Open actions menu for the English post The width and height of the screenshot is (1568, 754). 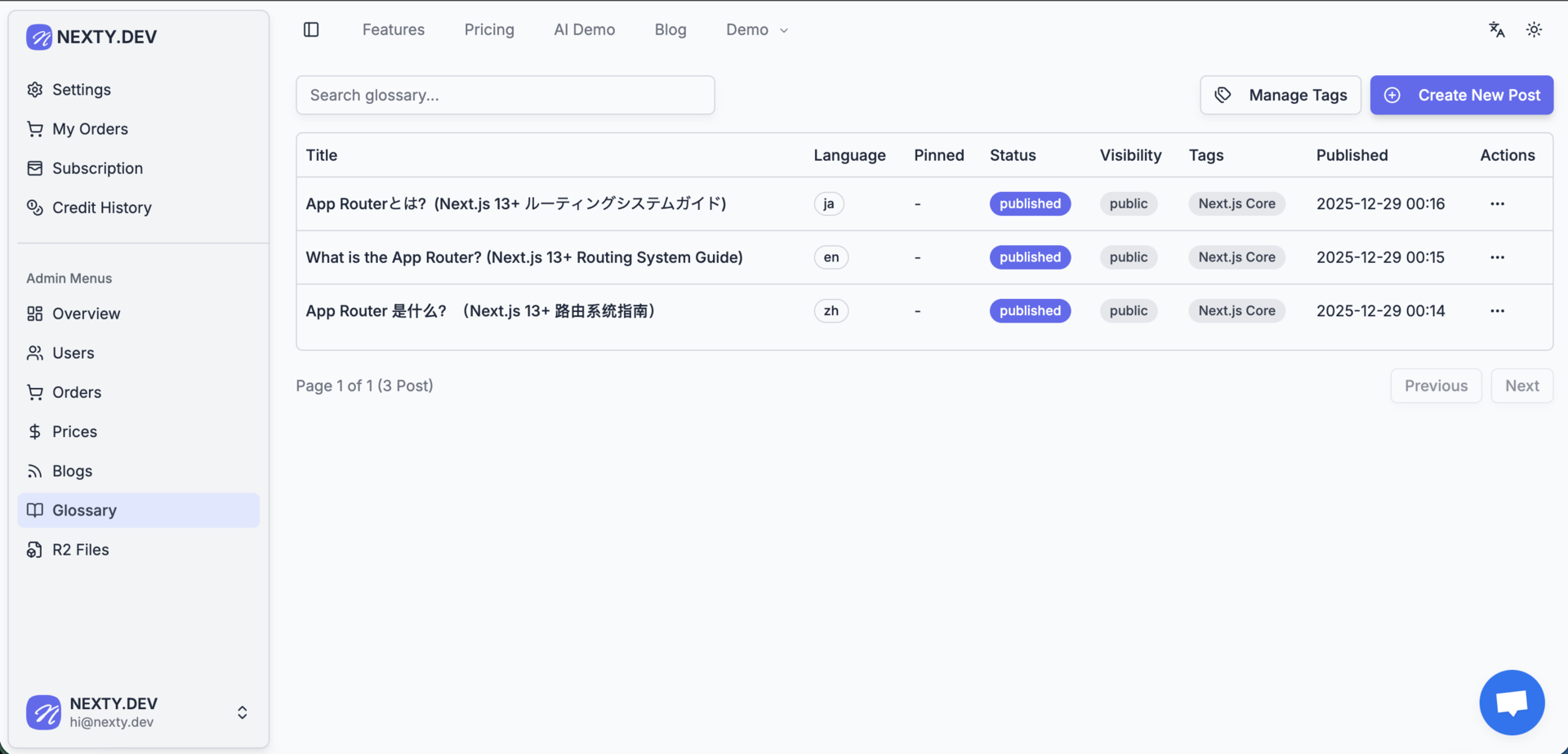(1497, 257)
